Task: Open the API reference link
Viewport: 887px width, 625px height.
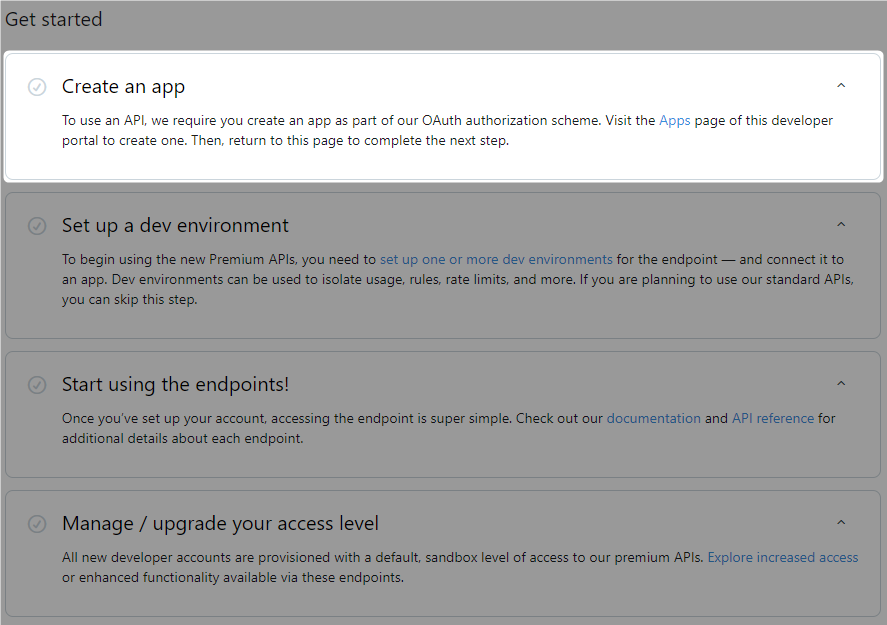Action: pyautogui.click(x=773, y=419)
